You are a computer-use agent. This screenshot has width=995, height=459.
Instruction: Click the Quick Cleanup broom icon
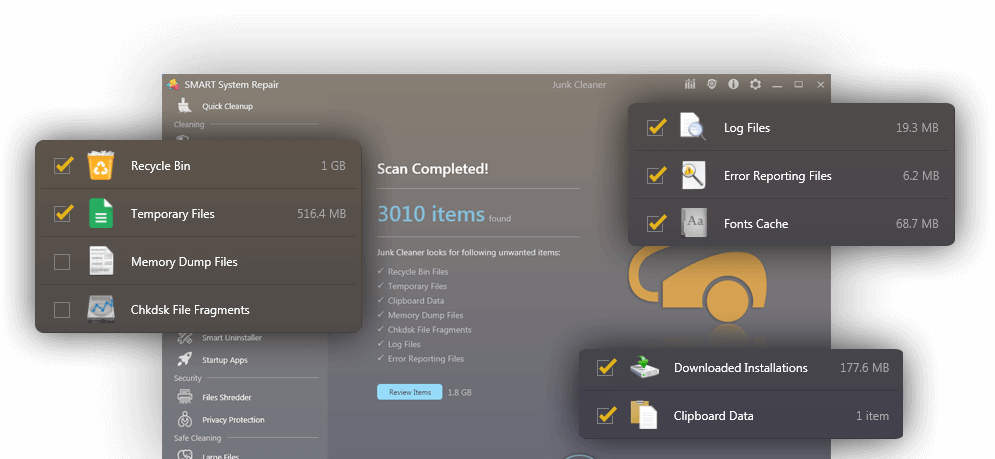184,105
